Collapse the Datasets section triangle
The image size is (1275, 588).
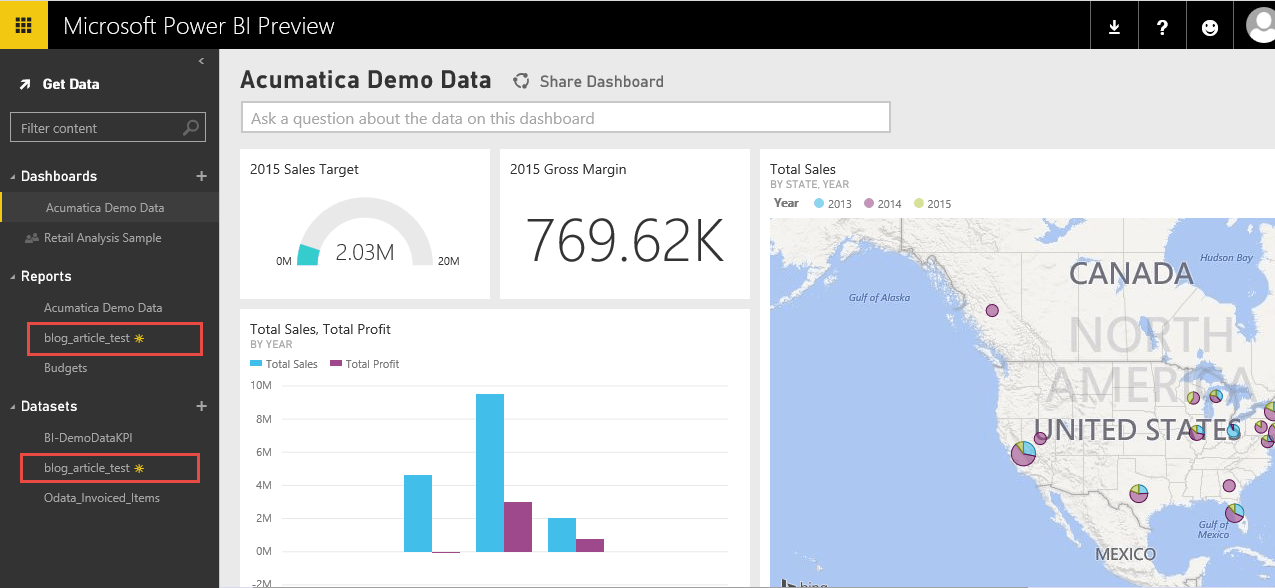[x=13, y=407]
